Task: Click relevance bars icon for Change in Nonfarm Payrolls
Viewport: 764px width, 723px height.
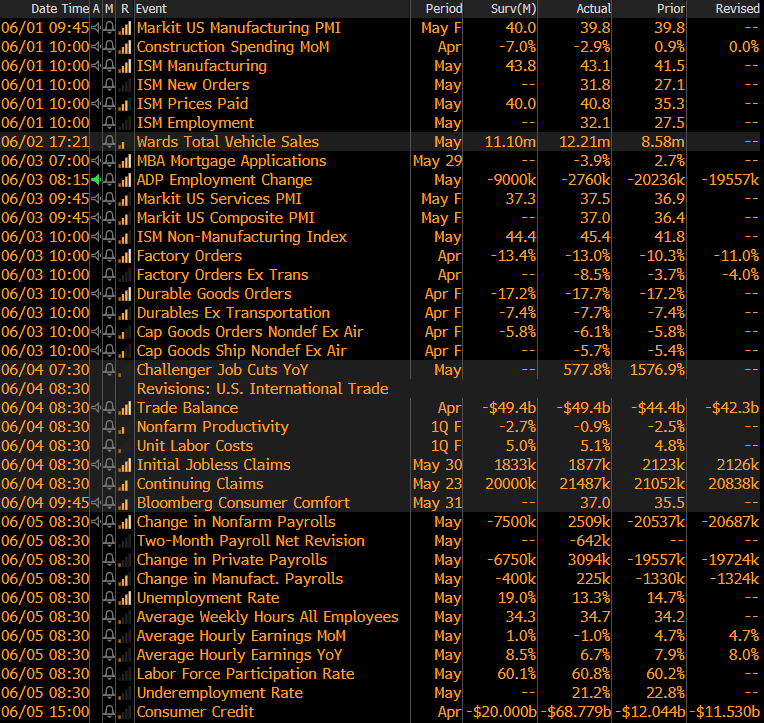Action: click(x=125, y=522)
